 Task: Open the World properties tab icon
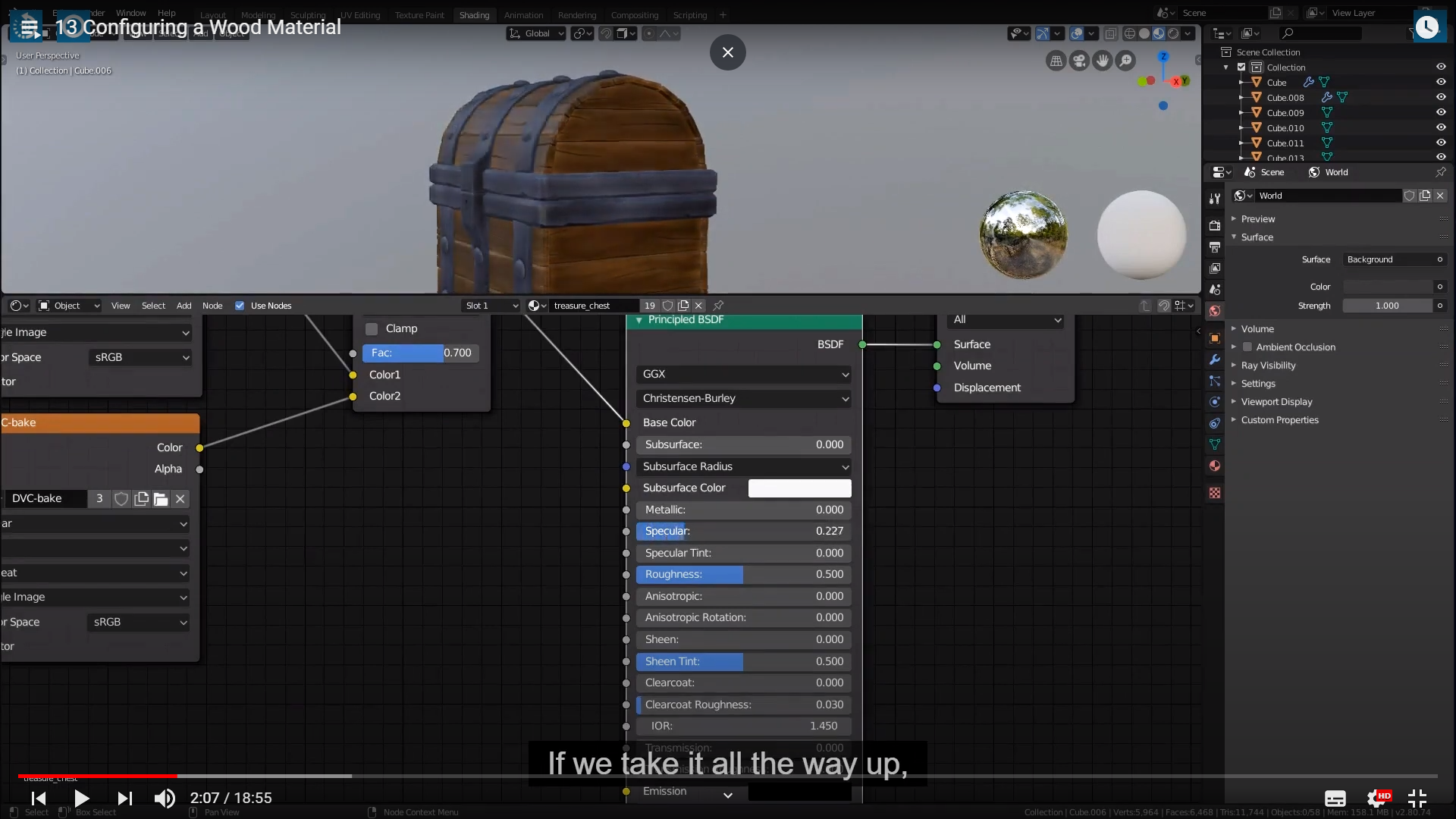click(1215, 311)
